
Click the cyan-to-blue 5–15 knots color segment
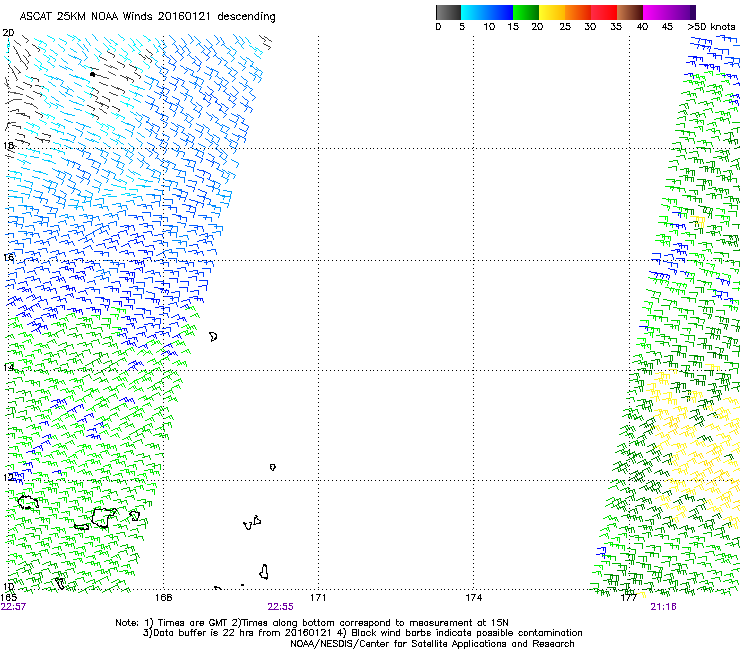[487, 12]
